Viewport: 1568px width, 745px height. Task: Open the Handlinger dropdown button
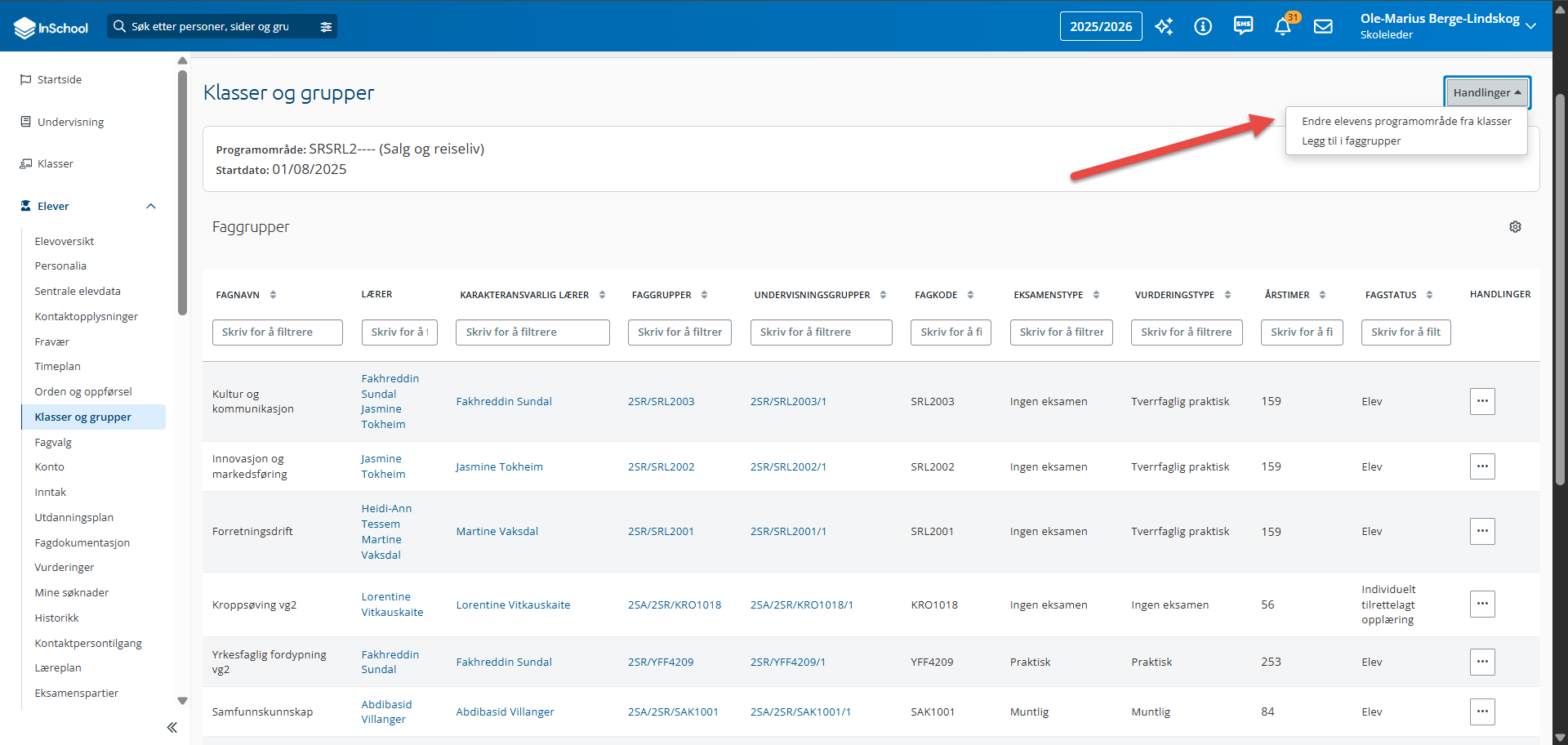1486,92
